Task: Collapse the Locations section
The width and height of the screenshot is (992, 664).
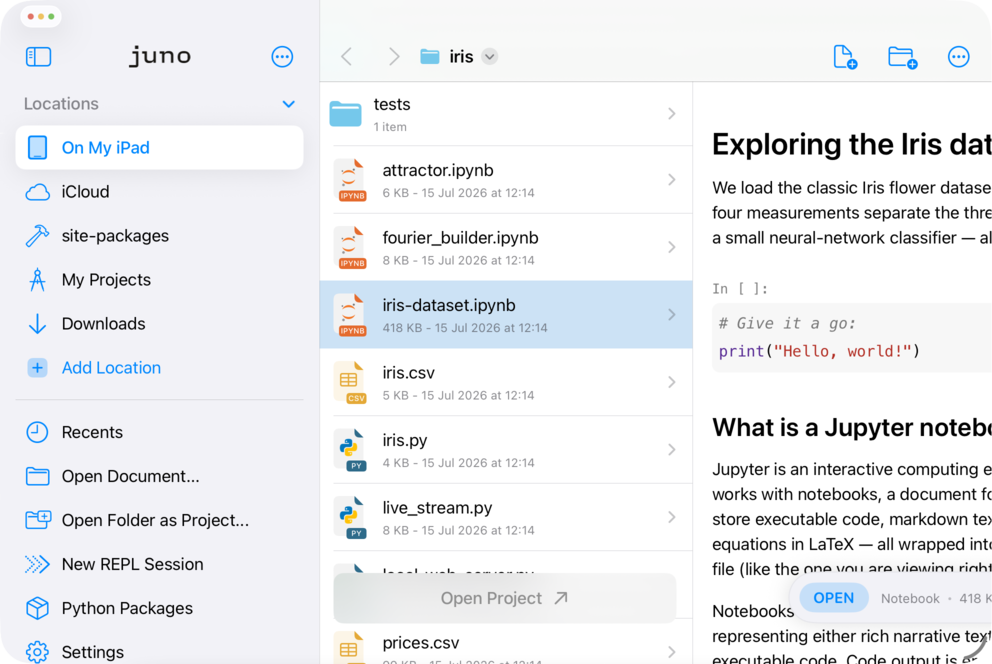Action: coord(288,104)
